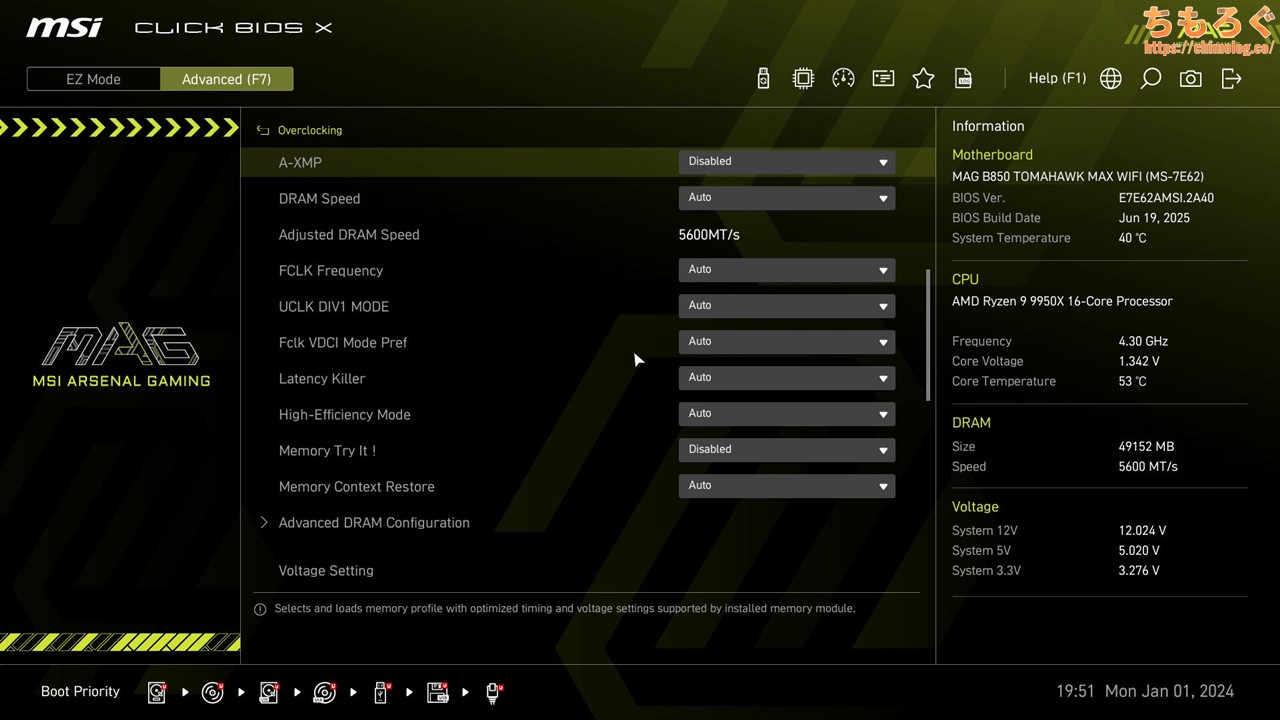Click the LOG file icon

click(x=963, y=79)
